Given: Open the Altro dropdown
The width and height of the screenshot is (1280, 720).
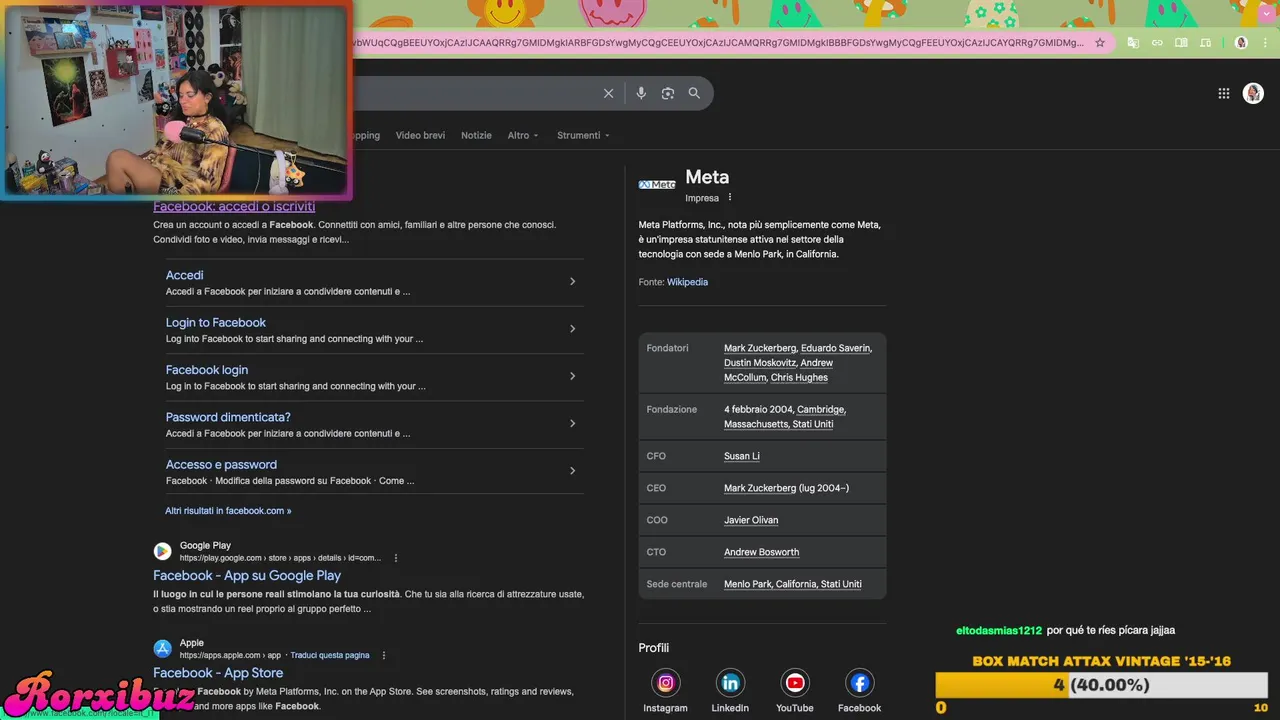Looking at the screenshot, I should 522,135.
